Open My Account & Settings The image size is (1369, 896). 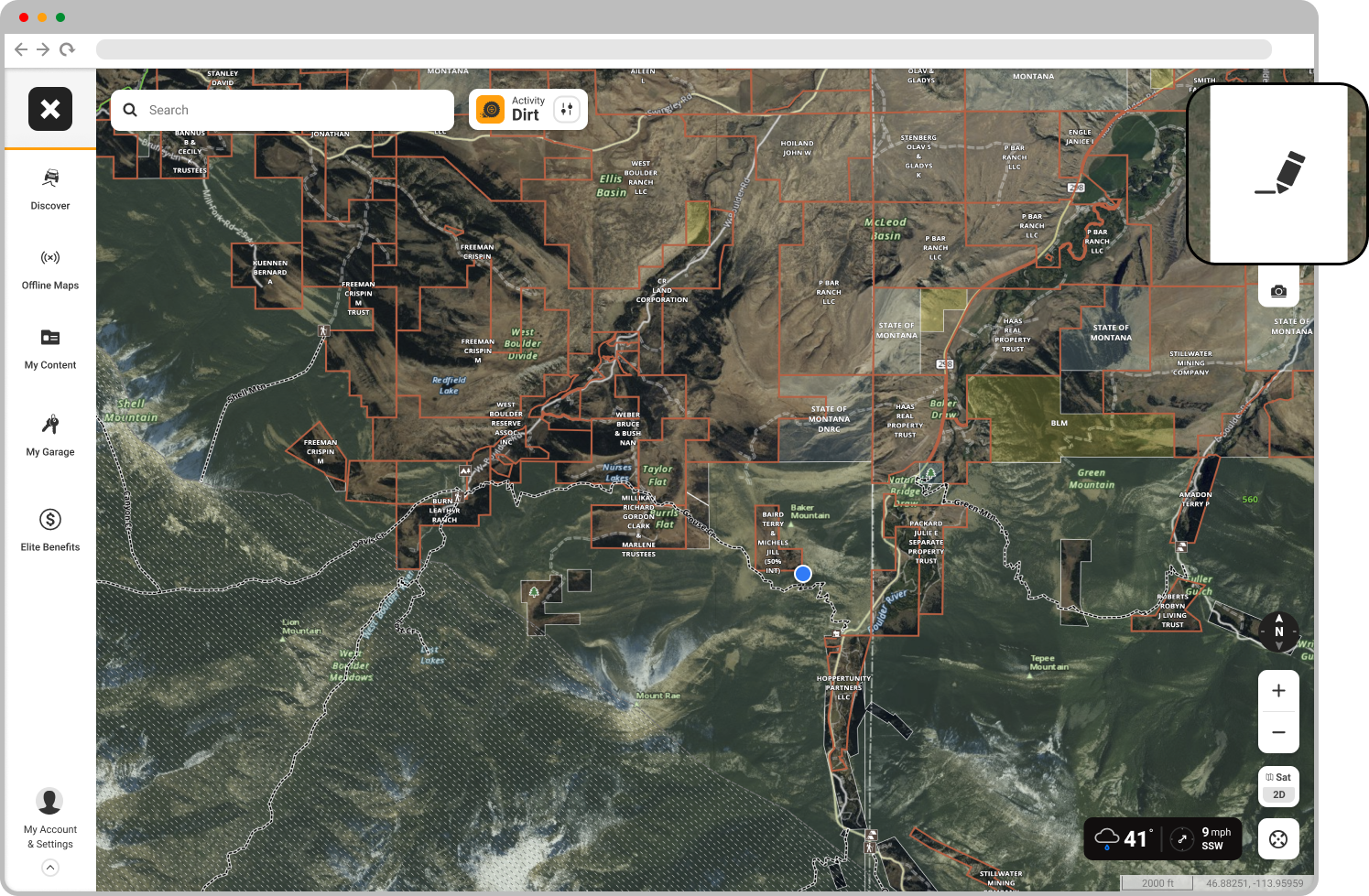point(50,819)
